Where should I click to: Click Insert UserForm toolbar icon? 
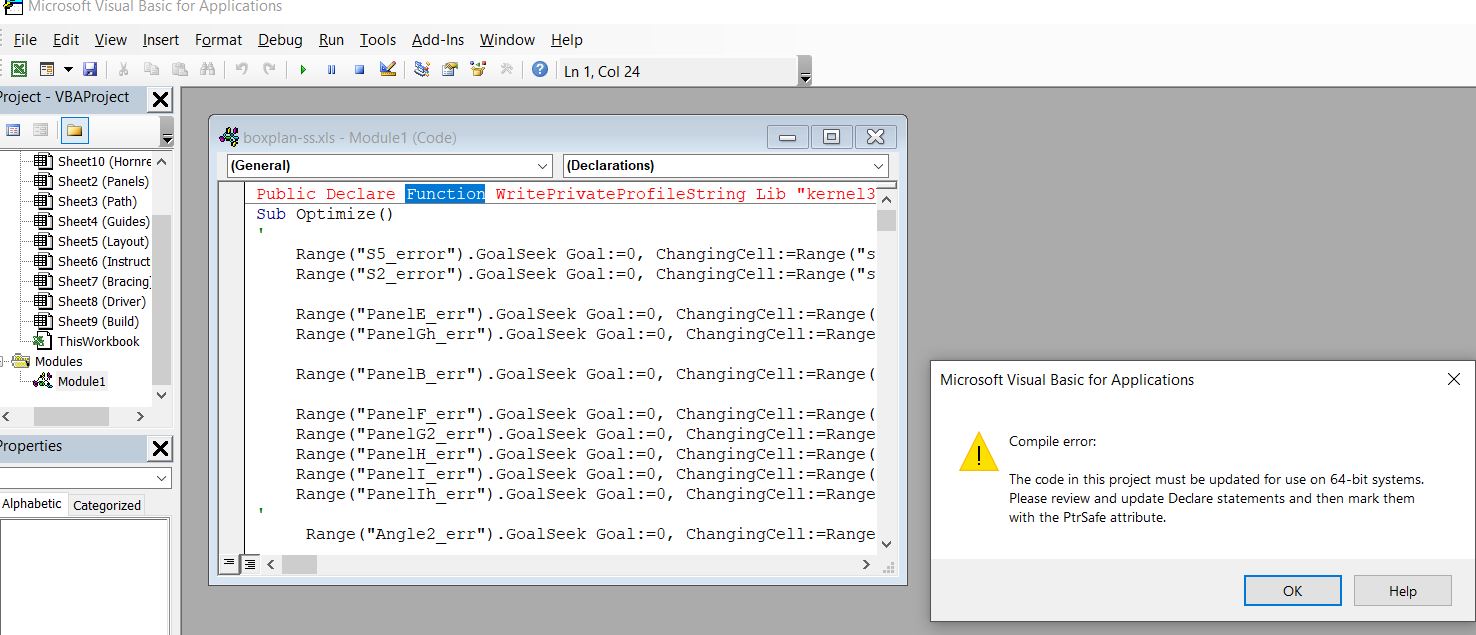pos(46,69)
